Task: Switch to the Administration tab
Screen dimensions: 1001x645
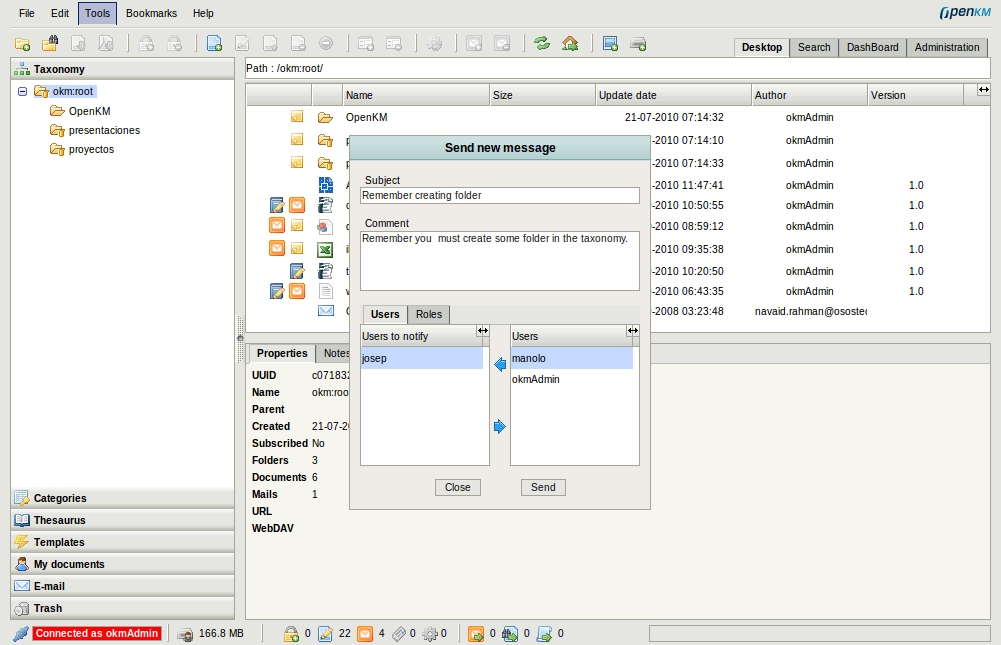Action: point(947,47)
